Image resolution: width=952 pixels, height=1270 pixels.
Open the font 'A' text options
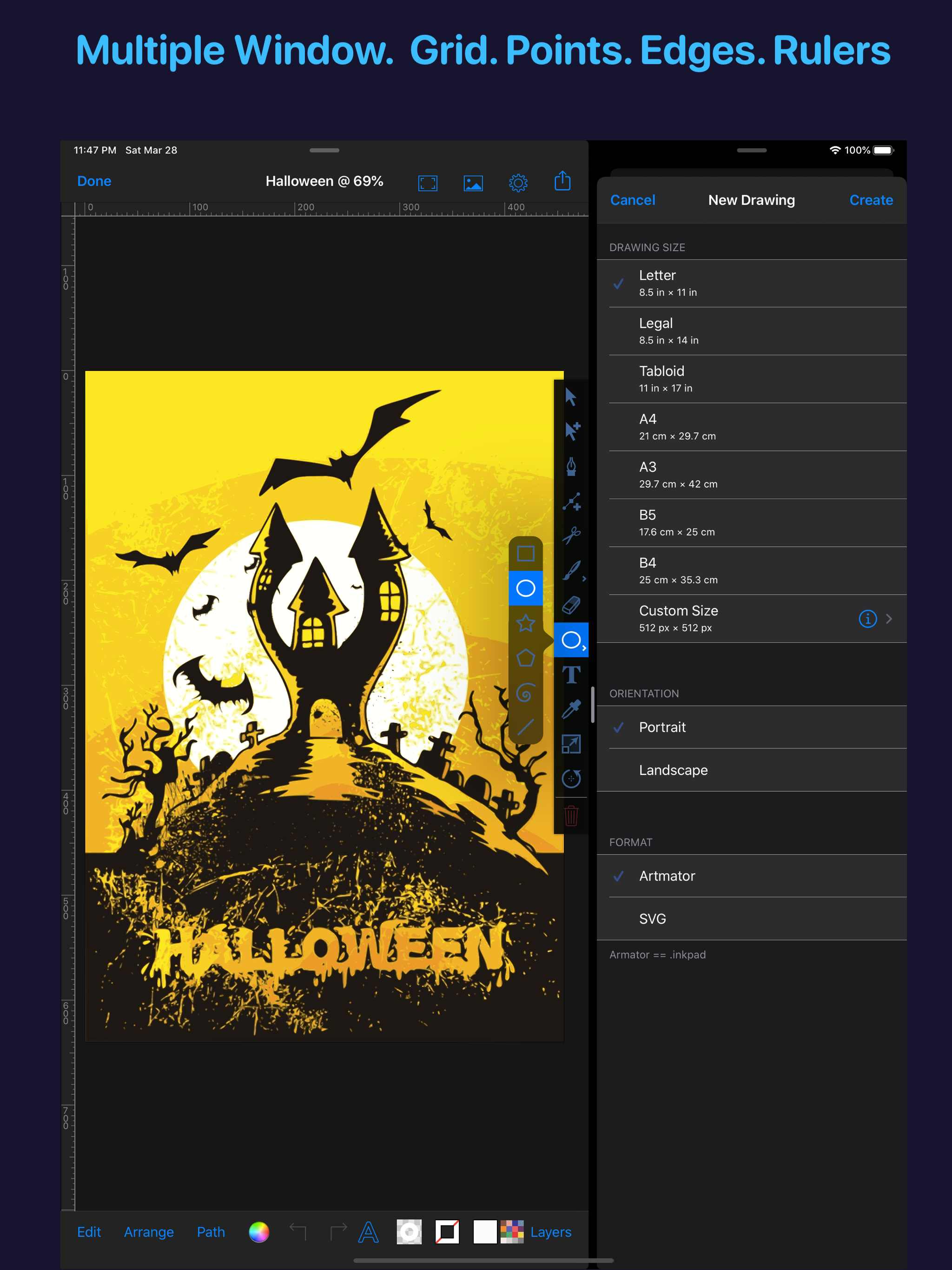(369, 1232)
